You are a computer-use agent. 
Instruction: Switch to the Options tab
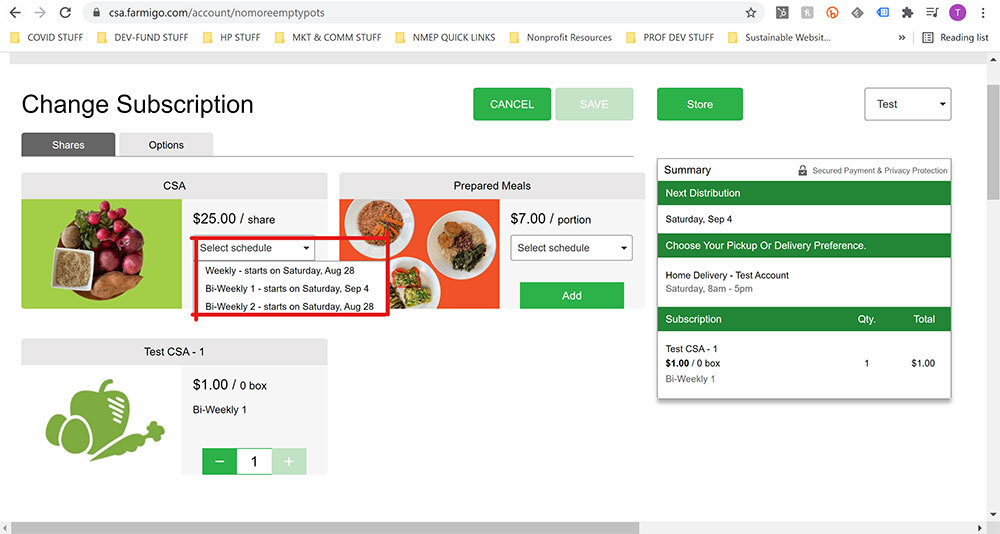point(166,145)
